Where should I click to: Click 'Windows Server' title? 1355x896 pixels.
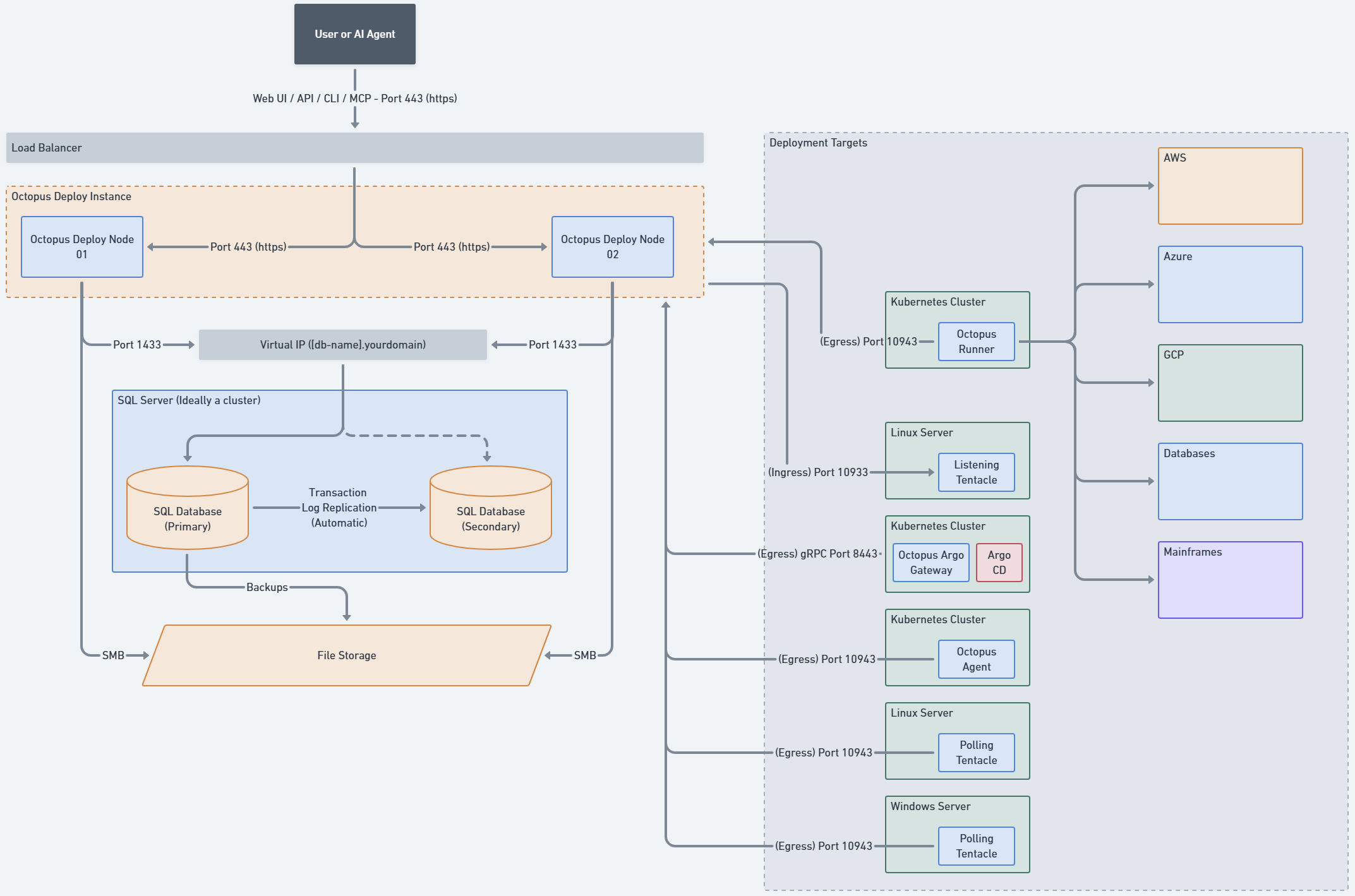930,806
